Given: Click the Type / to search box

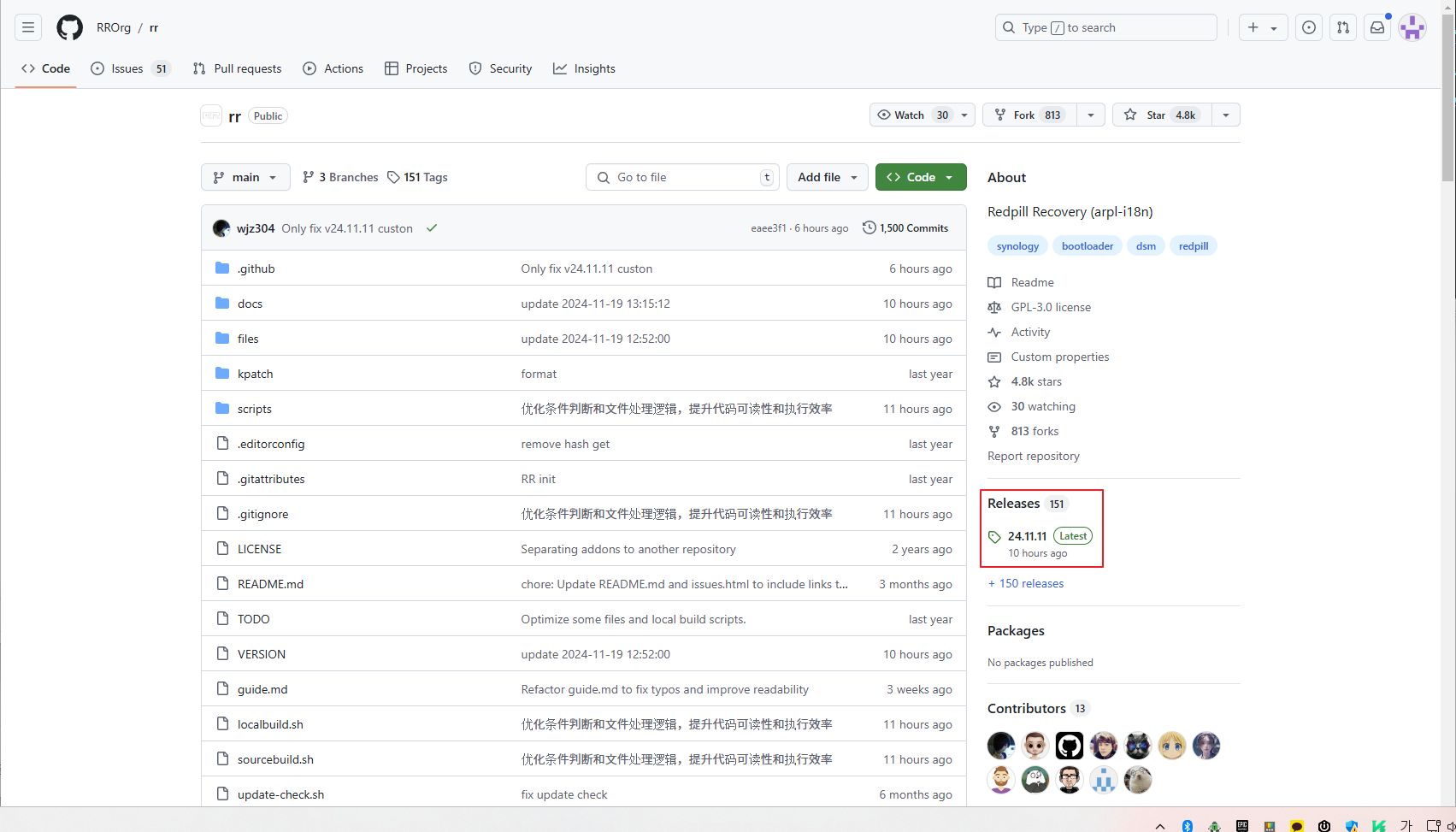Looking at the screenshot, I should pos(1105,27).
